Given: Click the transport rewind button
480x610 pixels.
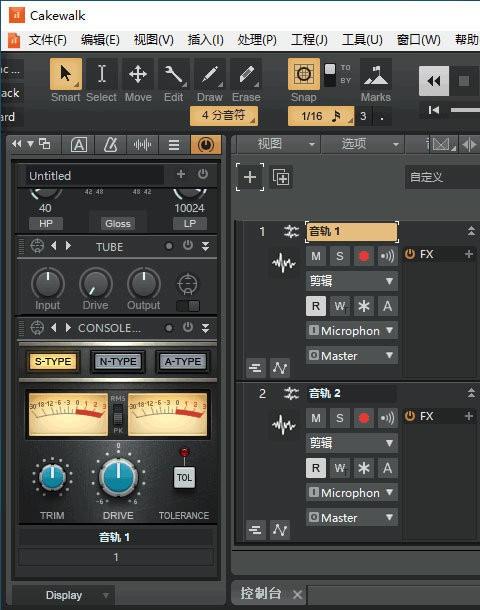Looking at the screenshot, I should coord(434,81).
